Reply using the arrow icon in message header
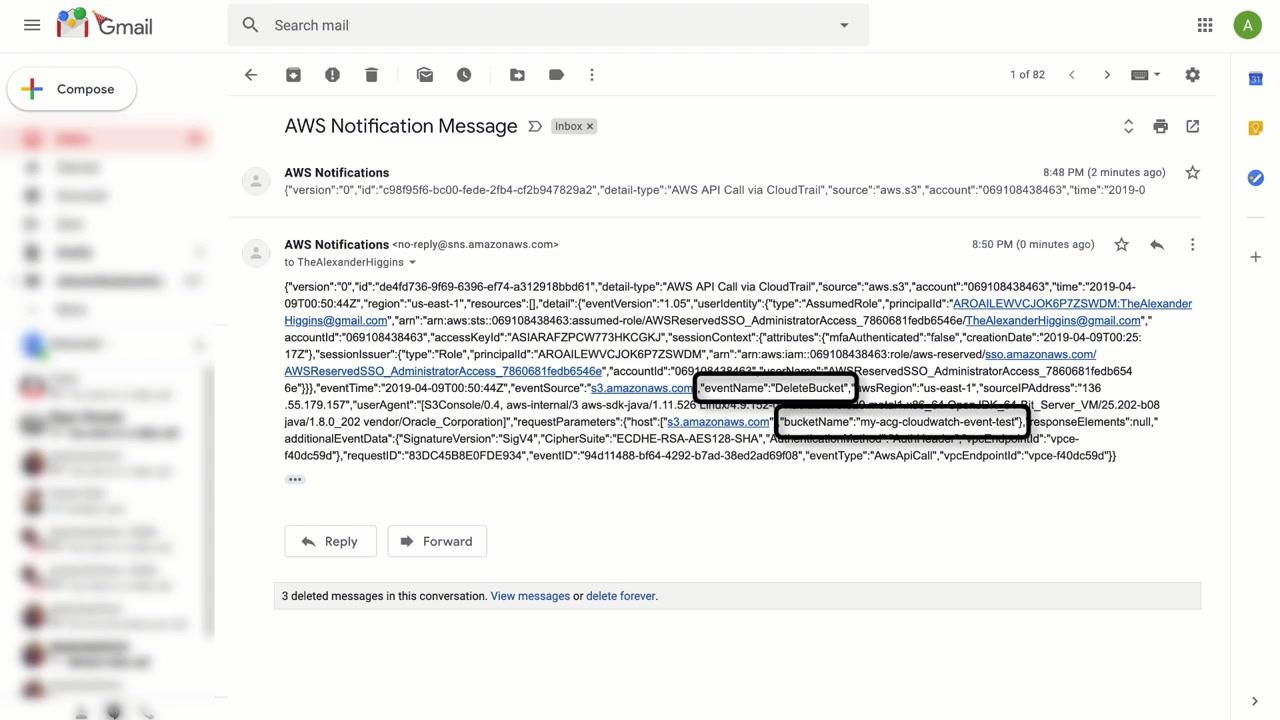Image resolution: width=1280 pixels, height=720 pixels. 1157,245
